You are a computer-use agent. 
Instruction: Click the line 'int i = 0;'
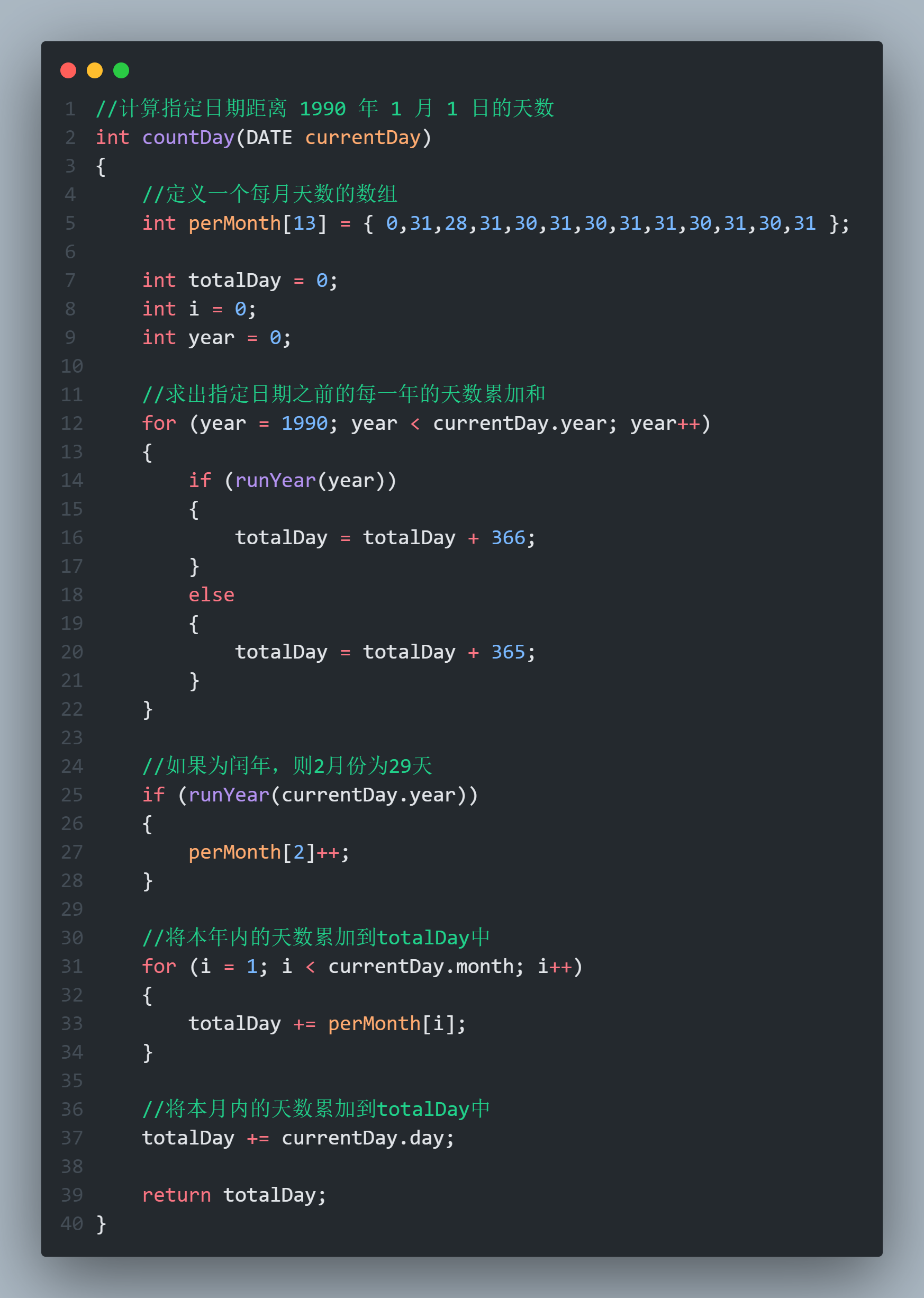pyautogui.click(x=199, y=309)
